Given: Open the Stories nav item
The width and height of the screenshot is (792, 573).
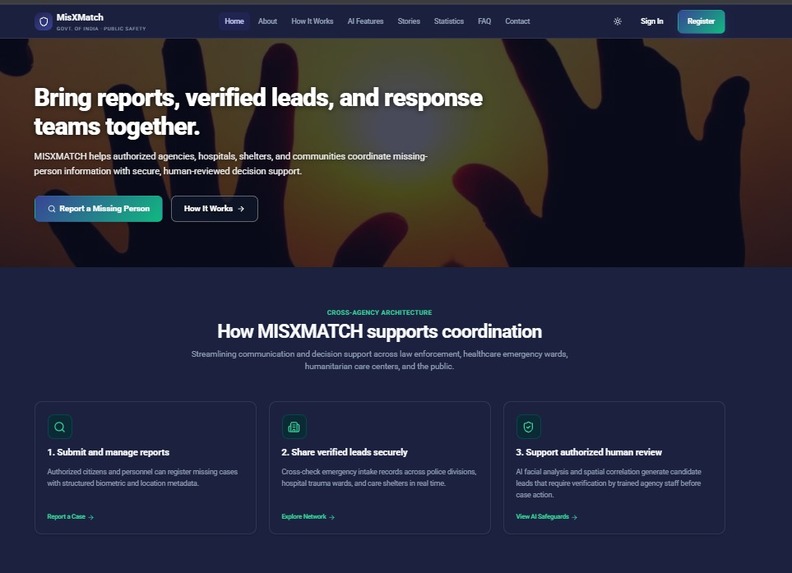Looking at the screenshot, I should [x=409, y=21].
